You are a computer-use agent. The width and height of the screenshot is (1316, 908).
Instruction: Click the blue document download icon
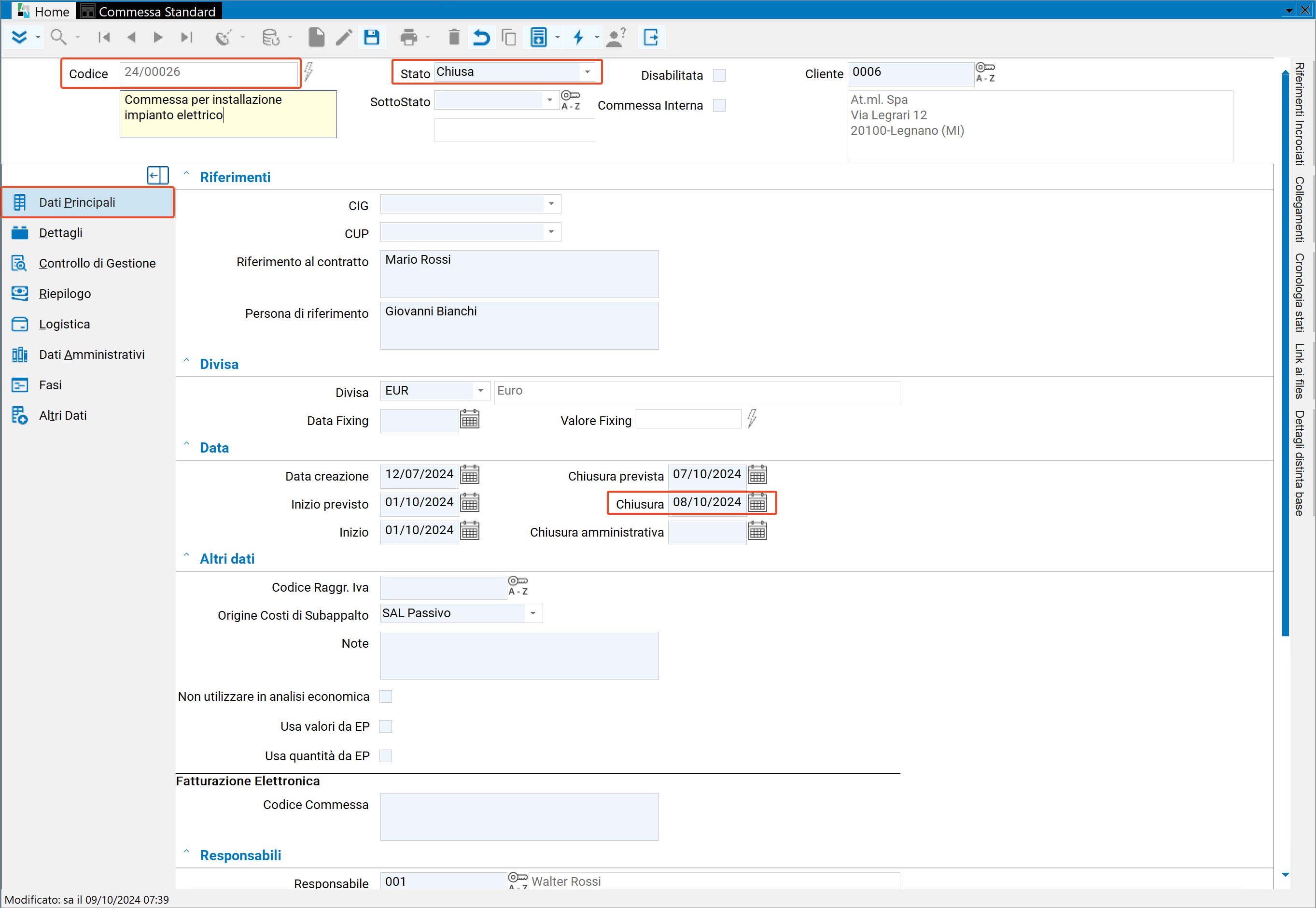point(539,38)
